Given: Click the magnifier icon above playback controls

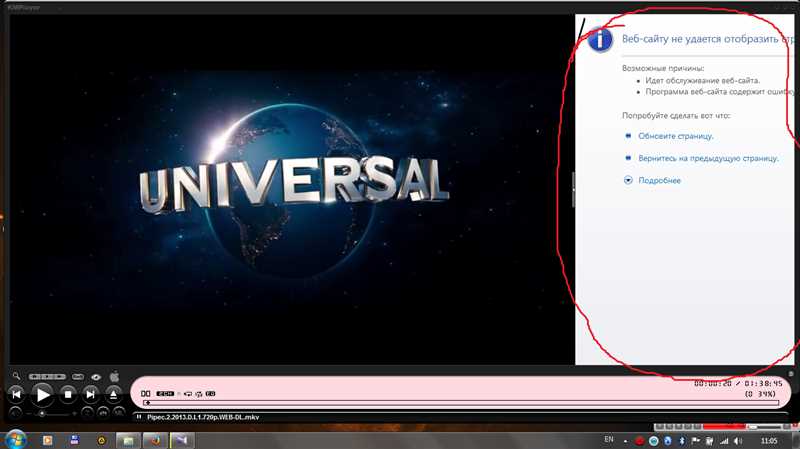Looking at the screenshot, I should coord(16,376).
